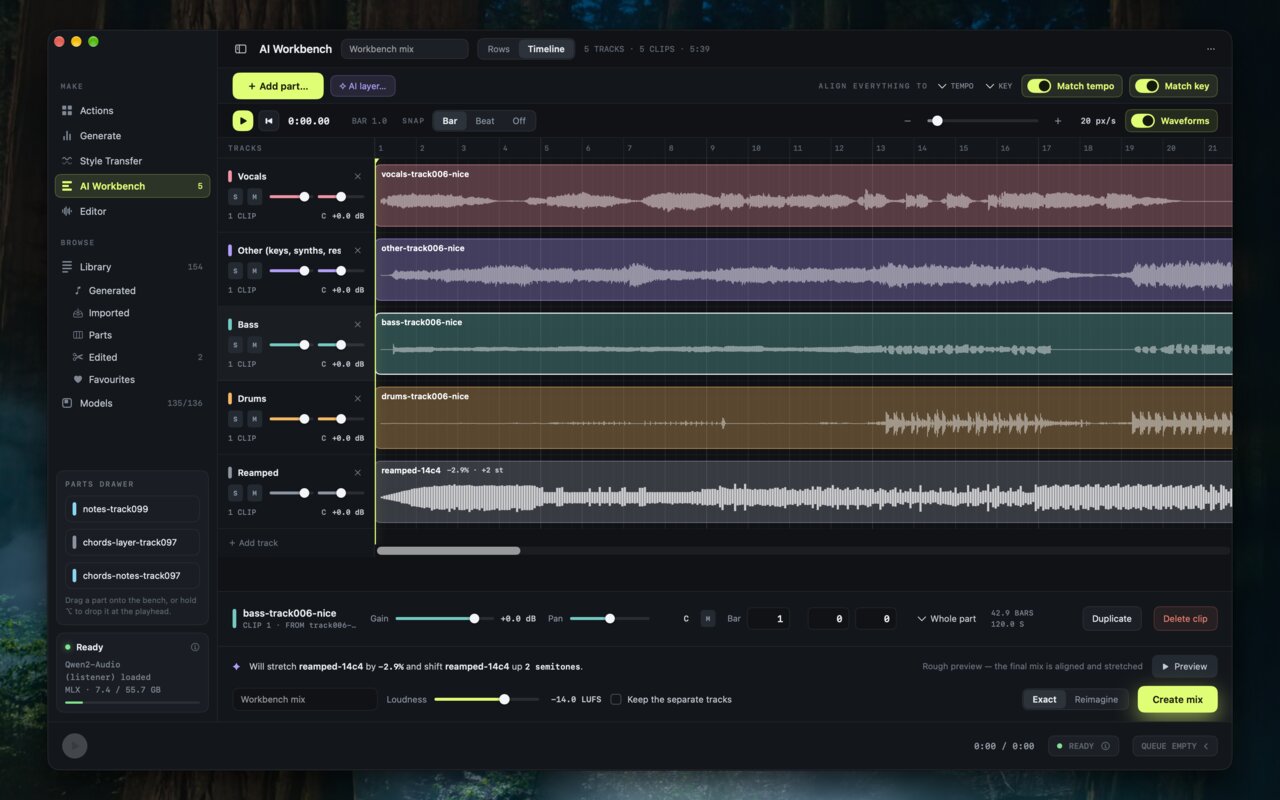Open the Imported library folder icon
The height and width of the screenshot is (800, 1280).
tap(79, 313)
